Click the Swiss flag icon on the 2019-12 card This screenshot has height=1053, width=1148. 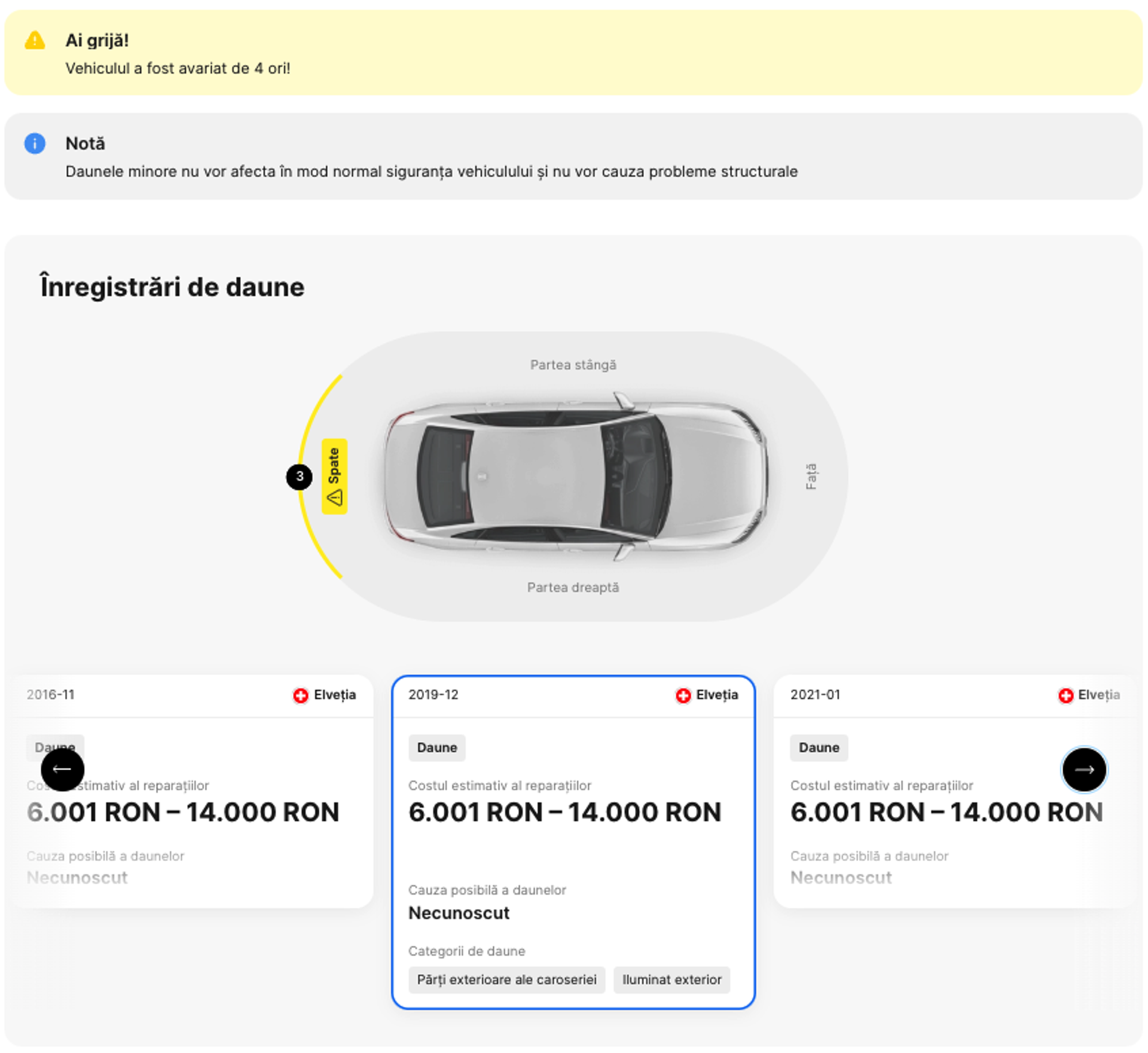(682, 695)
